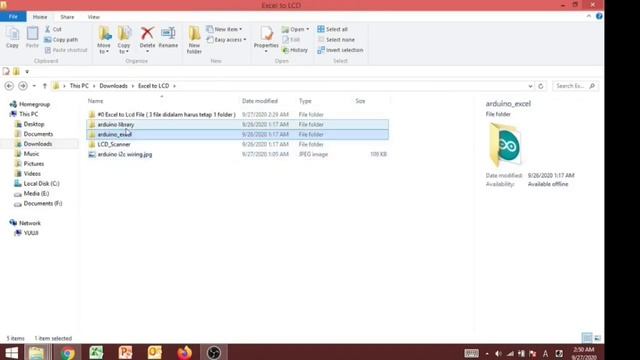Switch to the Home ribbon tab
Image resolution: width=640 pixels, height=360 pixels.
[40, 17]
